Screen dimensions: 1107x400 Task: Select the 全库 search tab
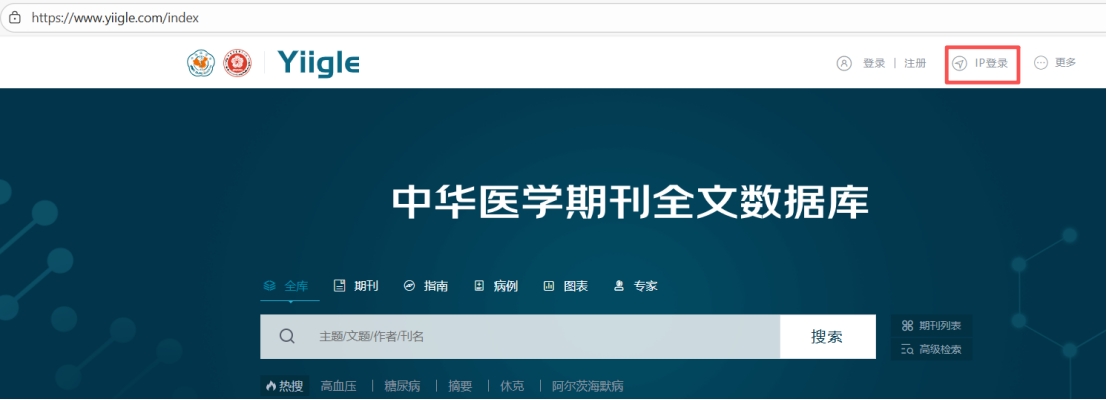pos(288,286)
